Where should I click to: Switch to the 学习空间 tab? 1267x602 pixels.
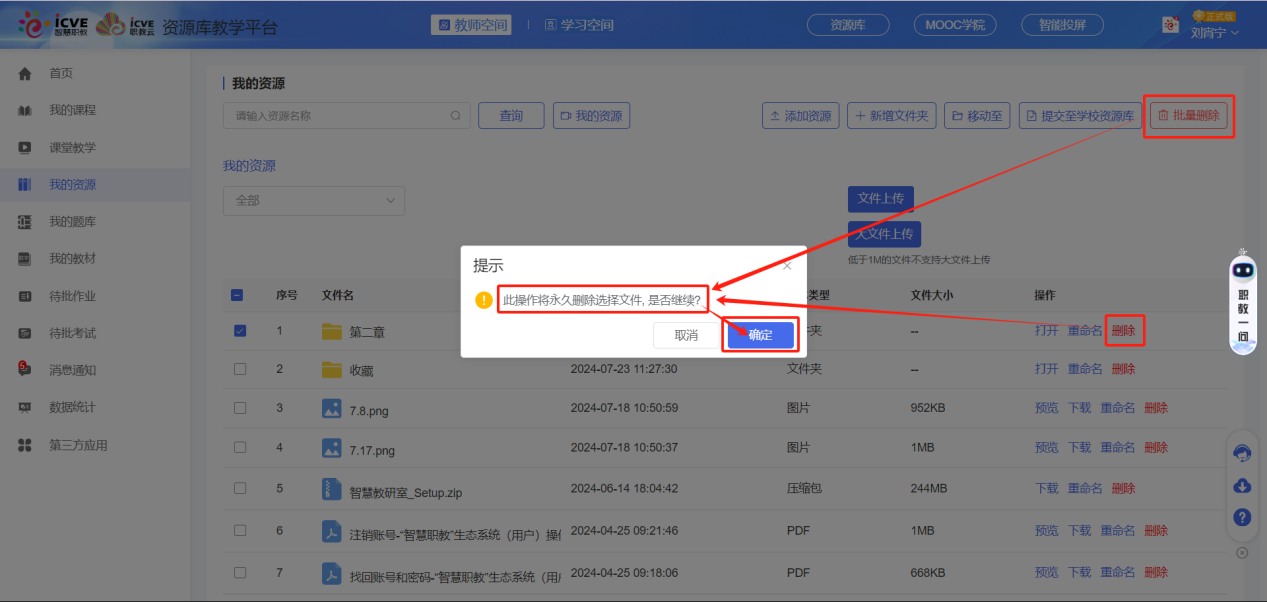click(x=579, y=25)
